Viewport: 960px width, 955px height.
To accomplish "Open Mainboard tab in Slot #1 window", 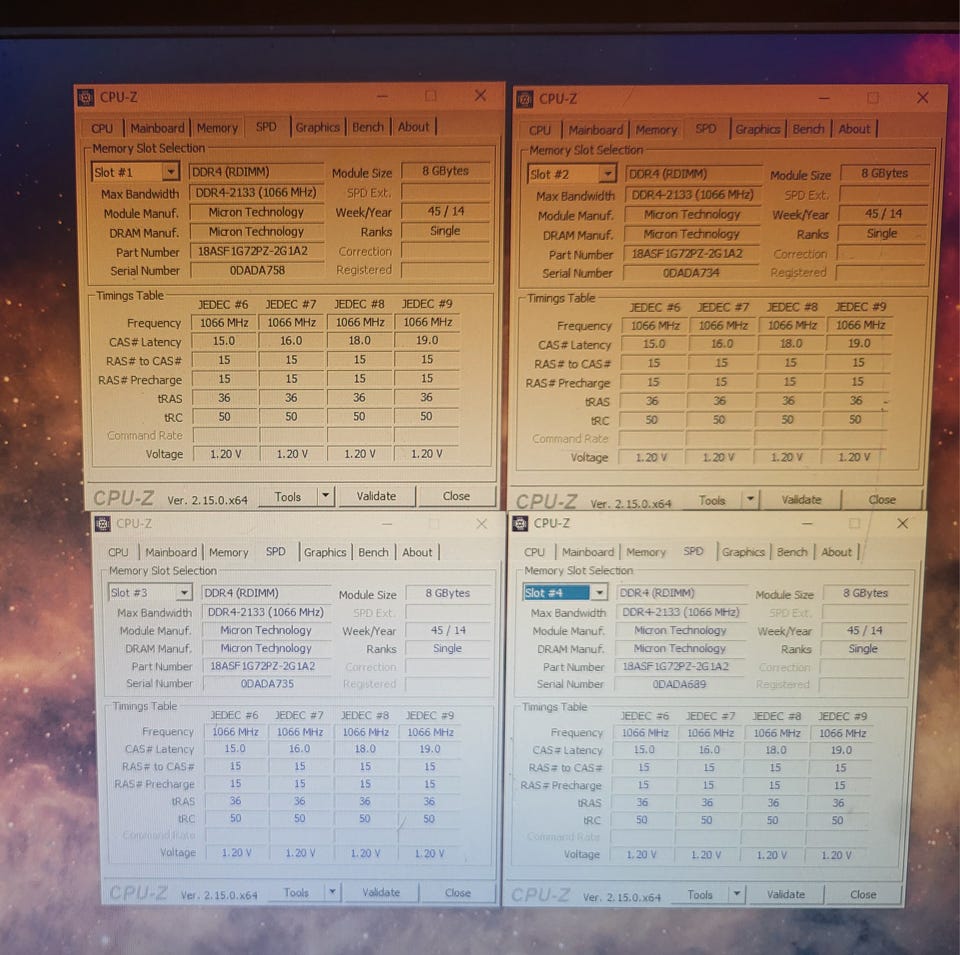I will [157, 128].
